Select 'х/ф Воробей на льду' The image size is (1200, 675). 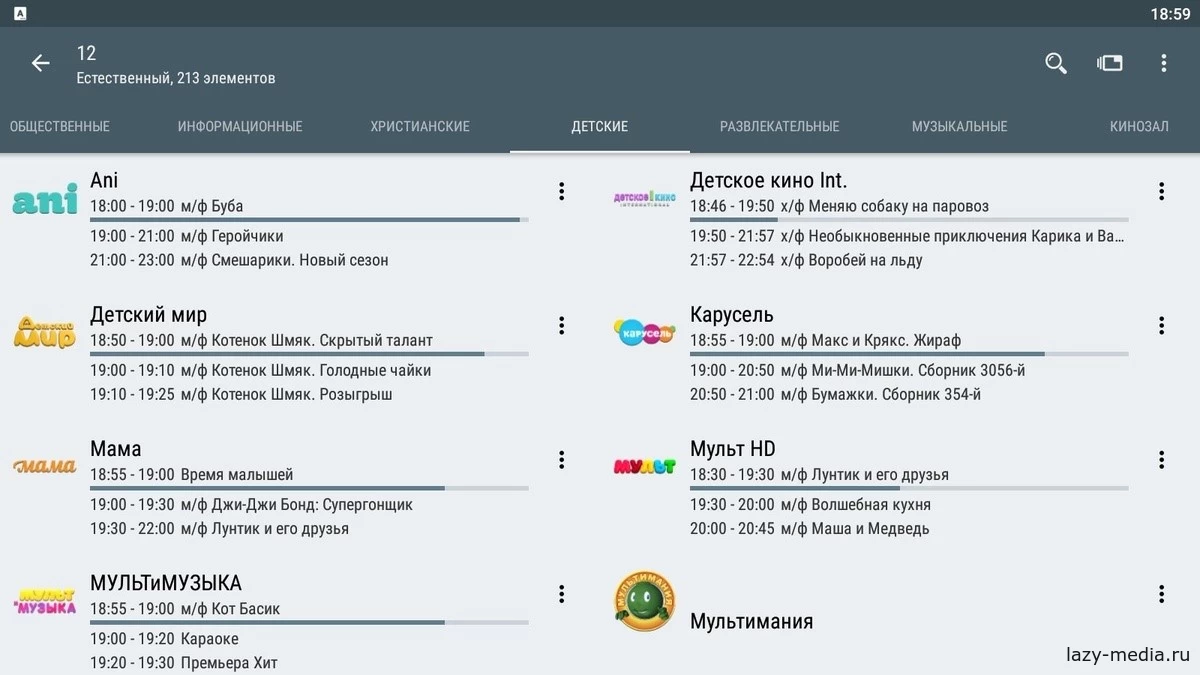point(852,260)
